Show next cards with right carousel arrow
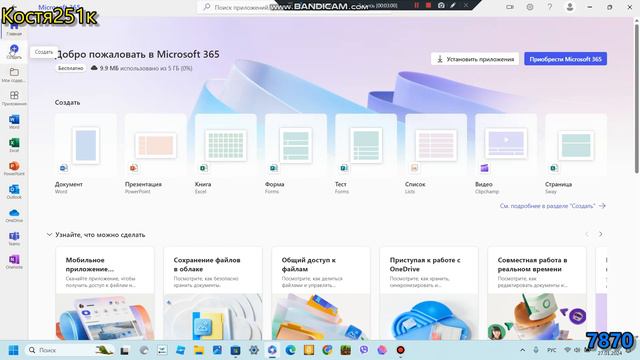 point(600,234)
